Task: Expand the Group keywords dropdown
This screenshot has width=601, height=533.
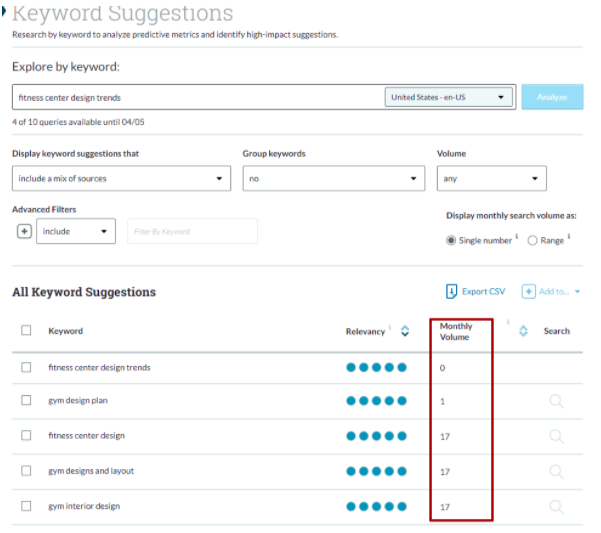Action: point(333,178)
